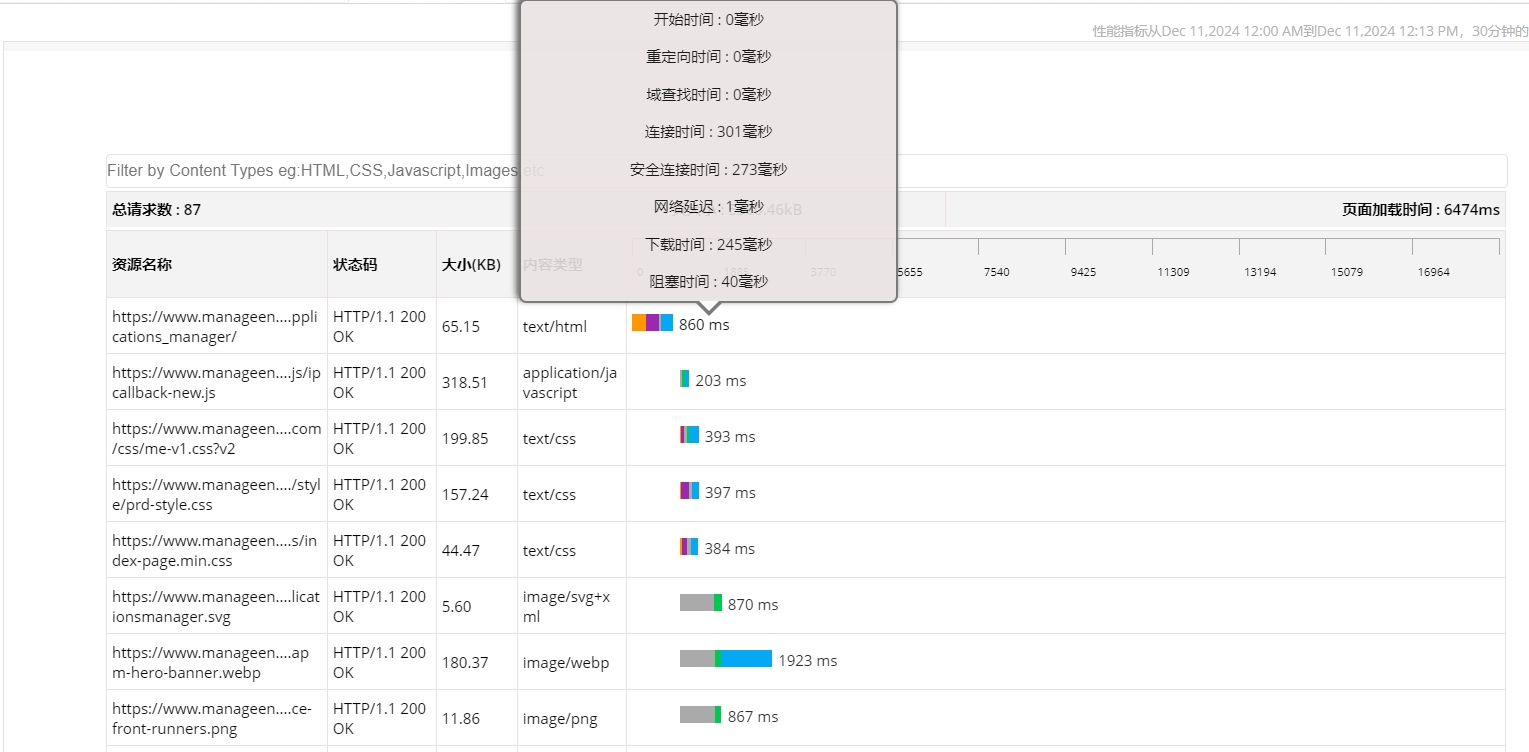Select the 157.24 size value
Image resolution: width=1529 pixels, height=752 pixels.
pos(465,494)
